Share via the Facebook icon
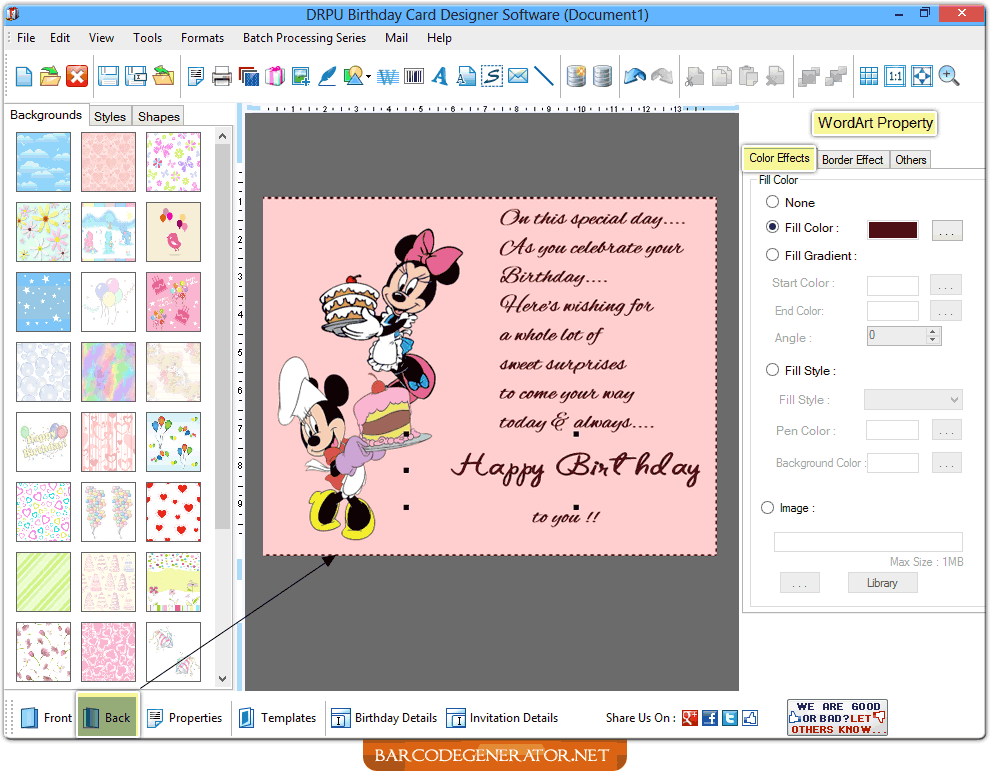Viewport: 990px width, 771px height. click(710, 718)
